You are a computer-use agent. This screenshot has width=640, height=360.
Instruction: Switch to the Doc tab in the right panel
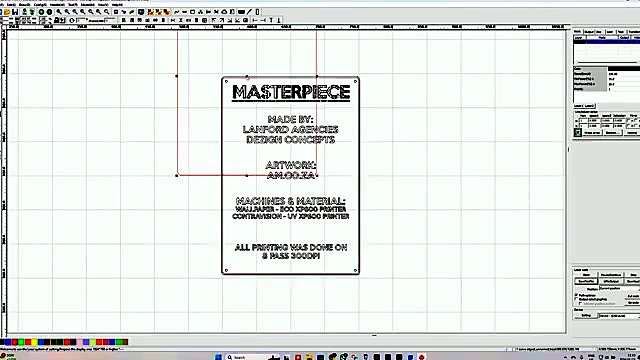point(599,32)
